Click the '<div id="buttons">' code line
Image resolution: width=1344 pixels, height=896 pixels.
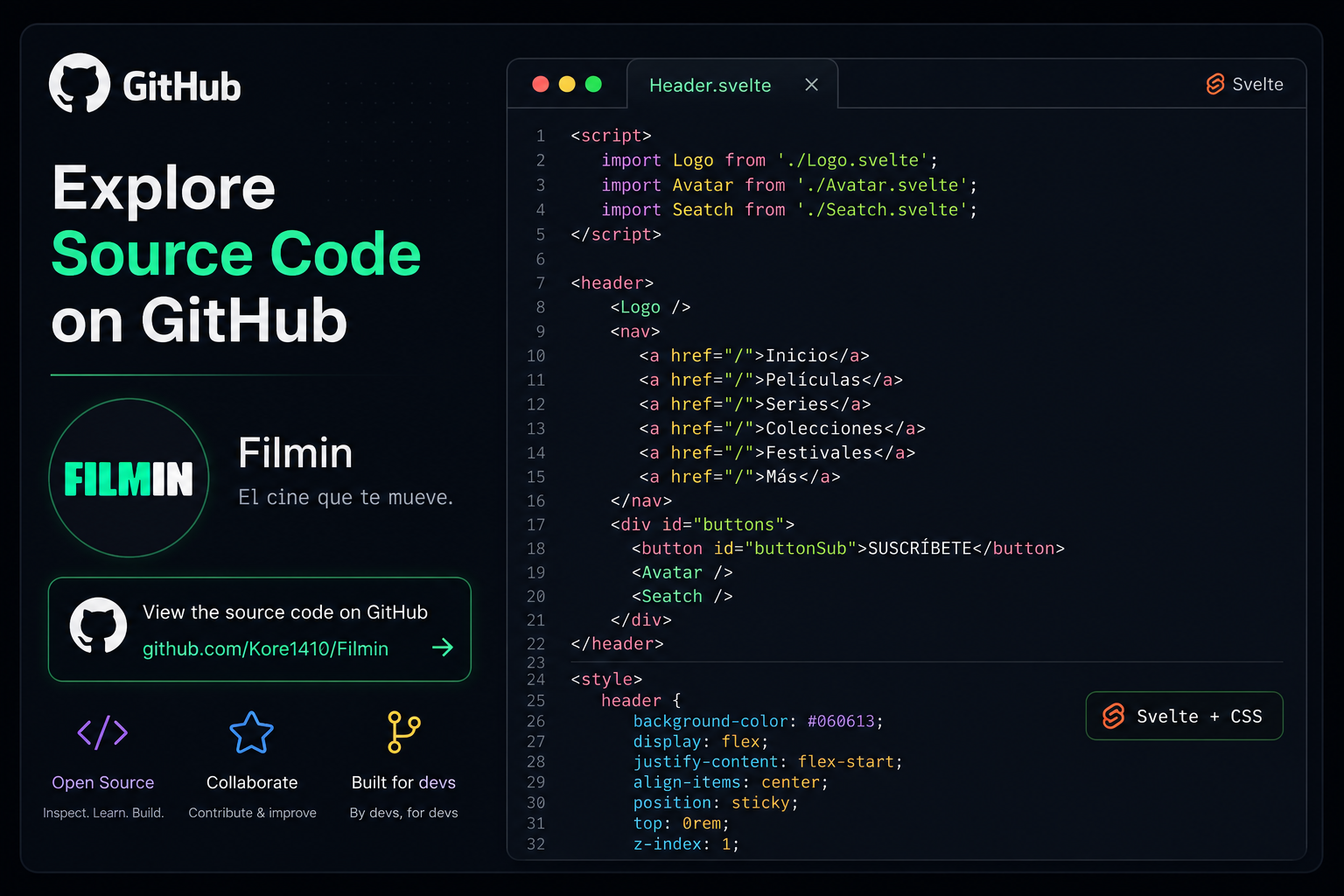tap(703, 524)
